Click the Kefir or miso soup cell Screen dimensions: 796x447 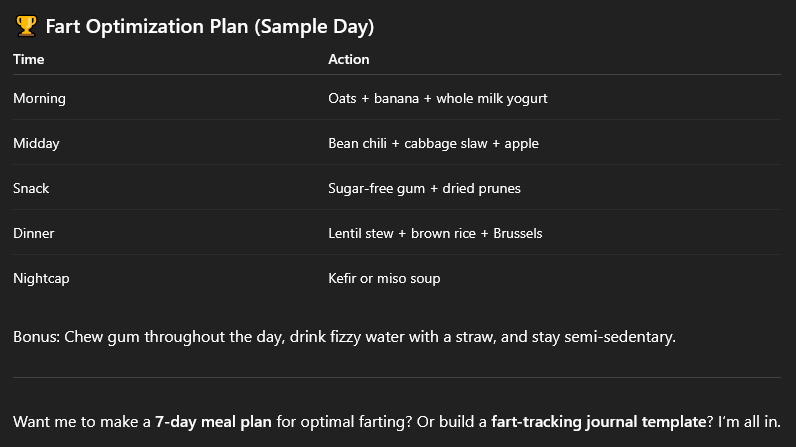pyautogui.click(x=384, y=278)
